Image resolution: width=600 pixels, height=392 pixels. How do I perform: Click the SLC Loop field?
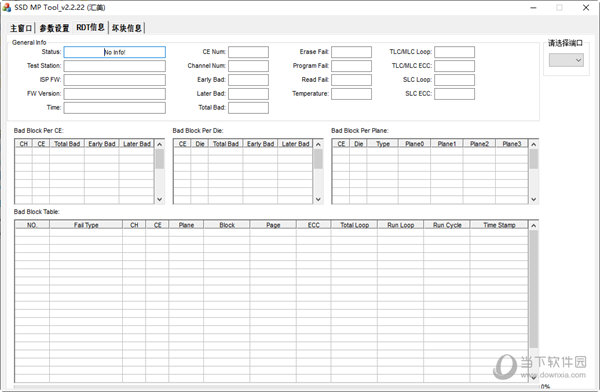454,80
